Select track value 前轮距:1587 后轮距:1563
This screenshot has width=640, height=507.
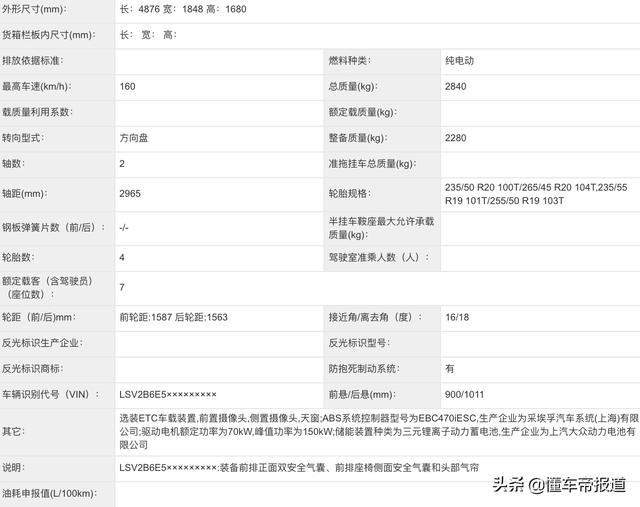[x=173, y=317]
